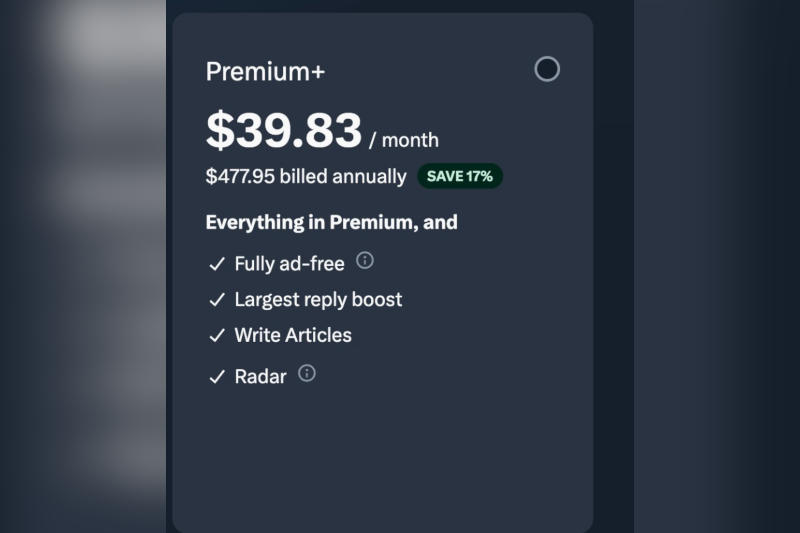
Task: Click the SAVE 17% badge
Action: (x=459, y=176)
